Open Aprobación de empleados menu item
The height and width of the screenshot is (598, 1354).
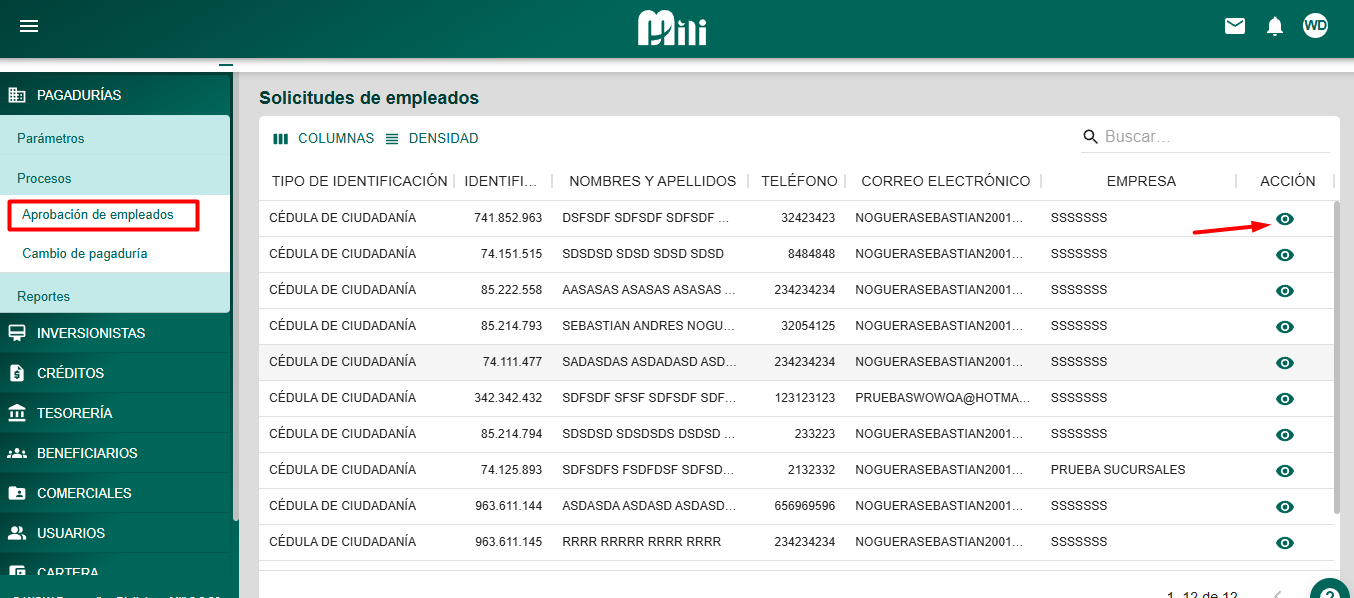[x=98, y=215]
